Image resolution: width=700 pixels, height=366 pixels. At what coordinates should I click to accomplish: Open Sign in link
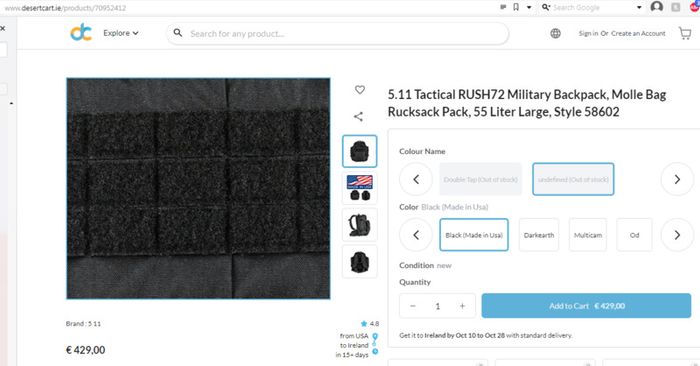(x=588, y=33)
